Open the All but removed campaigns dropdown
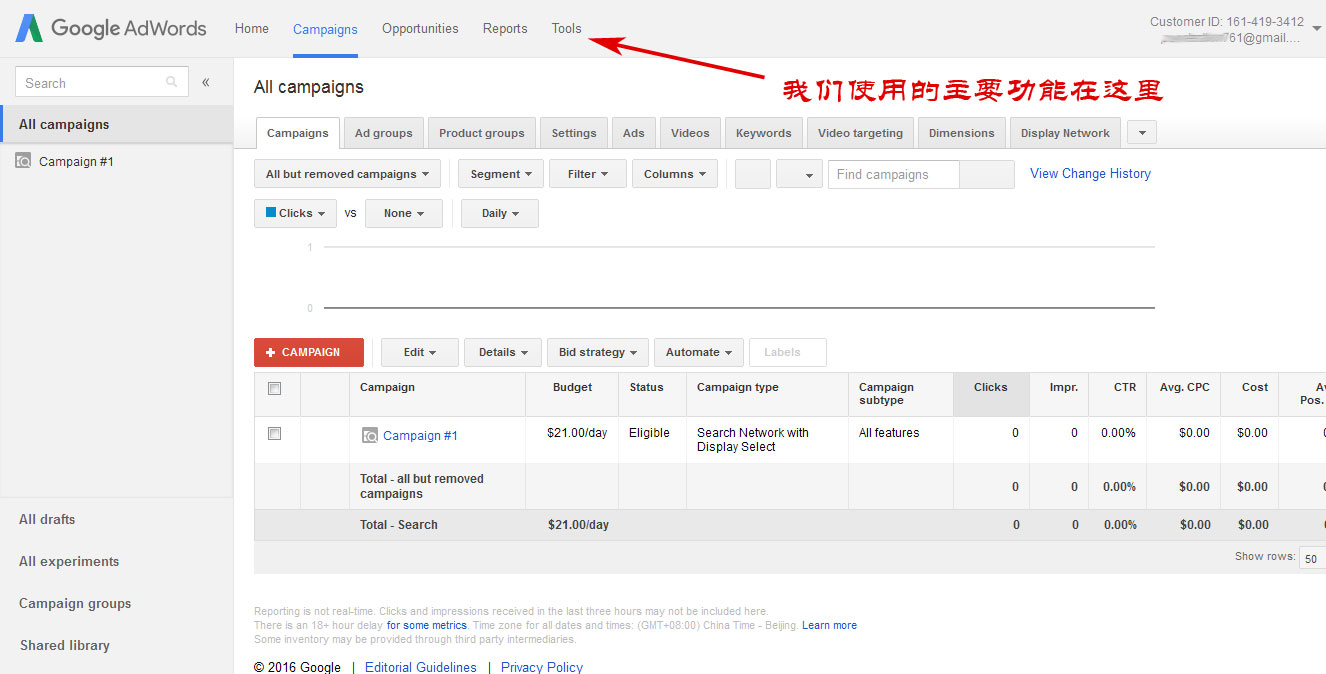The image size is (1326, 674). point(348,174)
